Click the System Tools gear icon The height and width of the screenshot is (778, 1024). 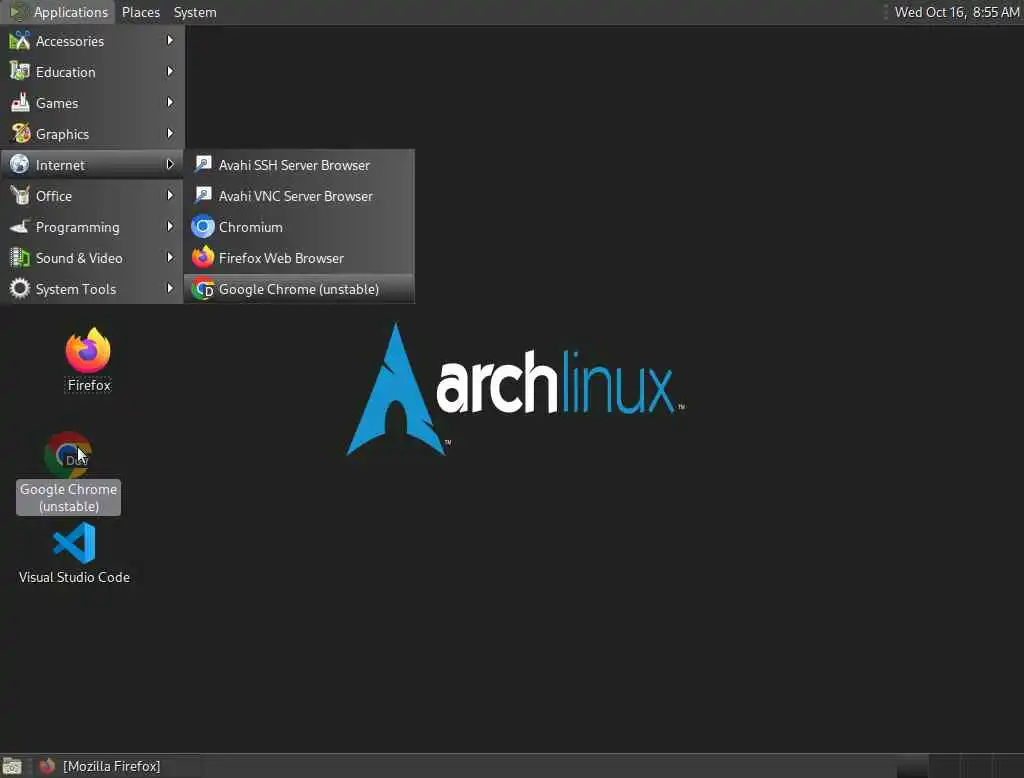point(20,288)
